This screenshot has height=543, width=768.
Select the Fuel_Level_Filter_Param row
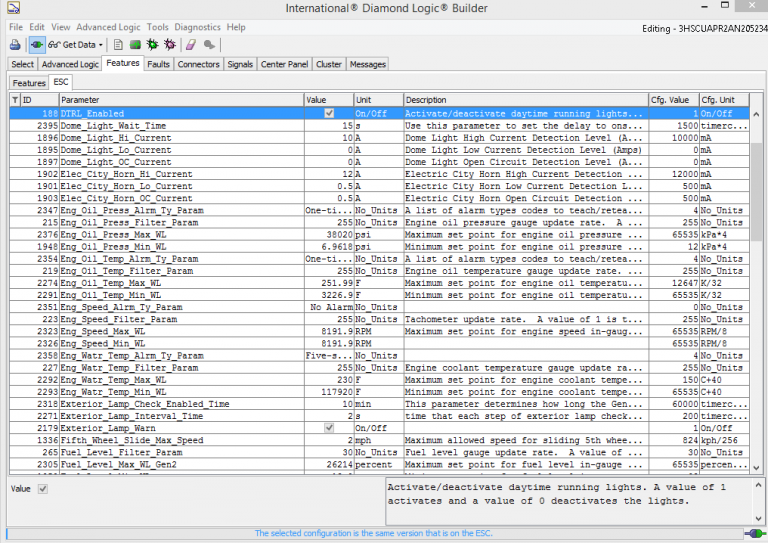tap(379, 452)
